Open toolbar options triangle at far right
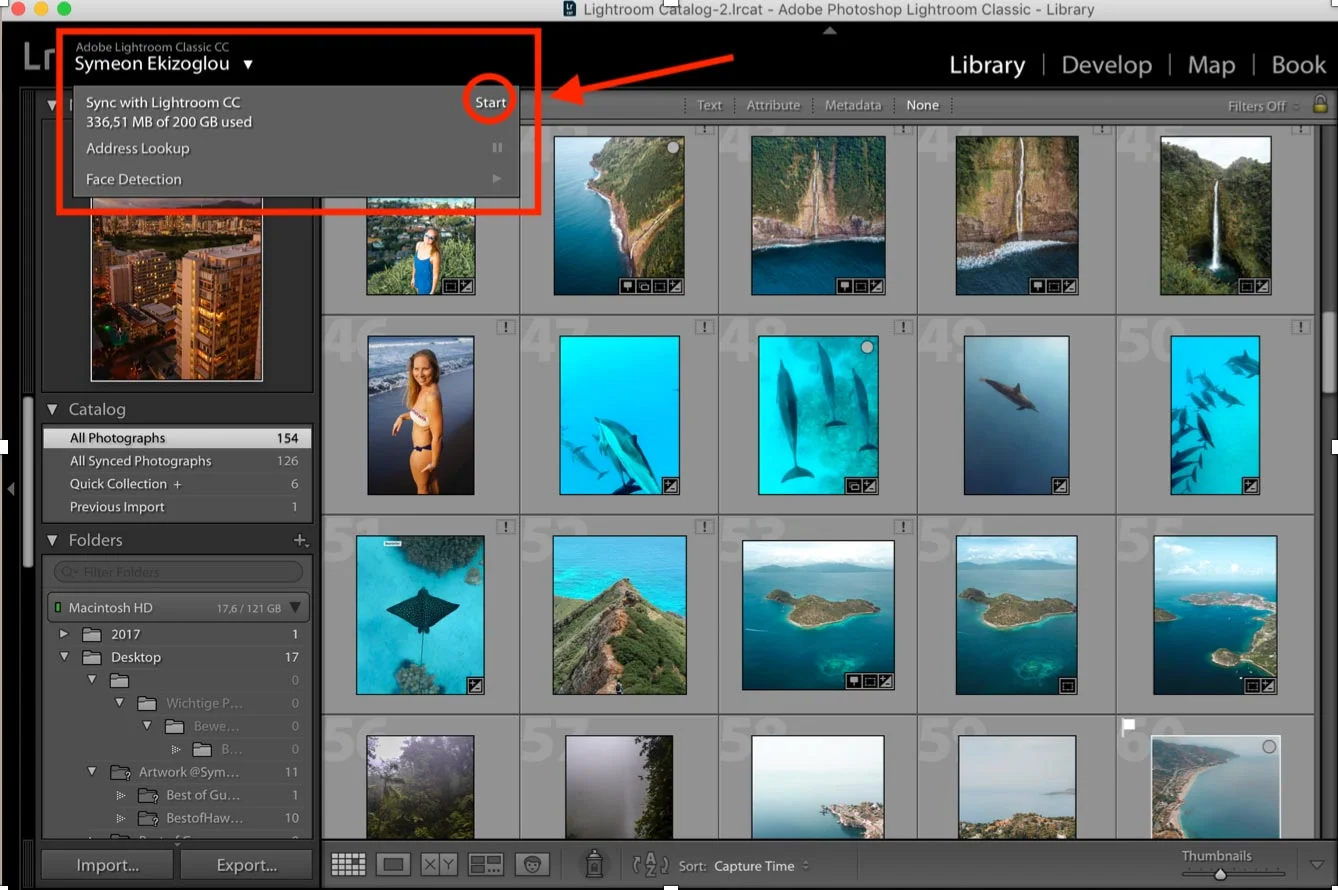The image size is (1338, 890). point(1317,864)
